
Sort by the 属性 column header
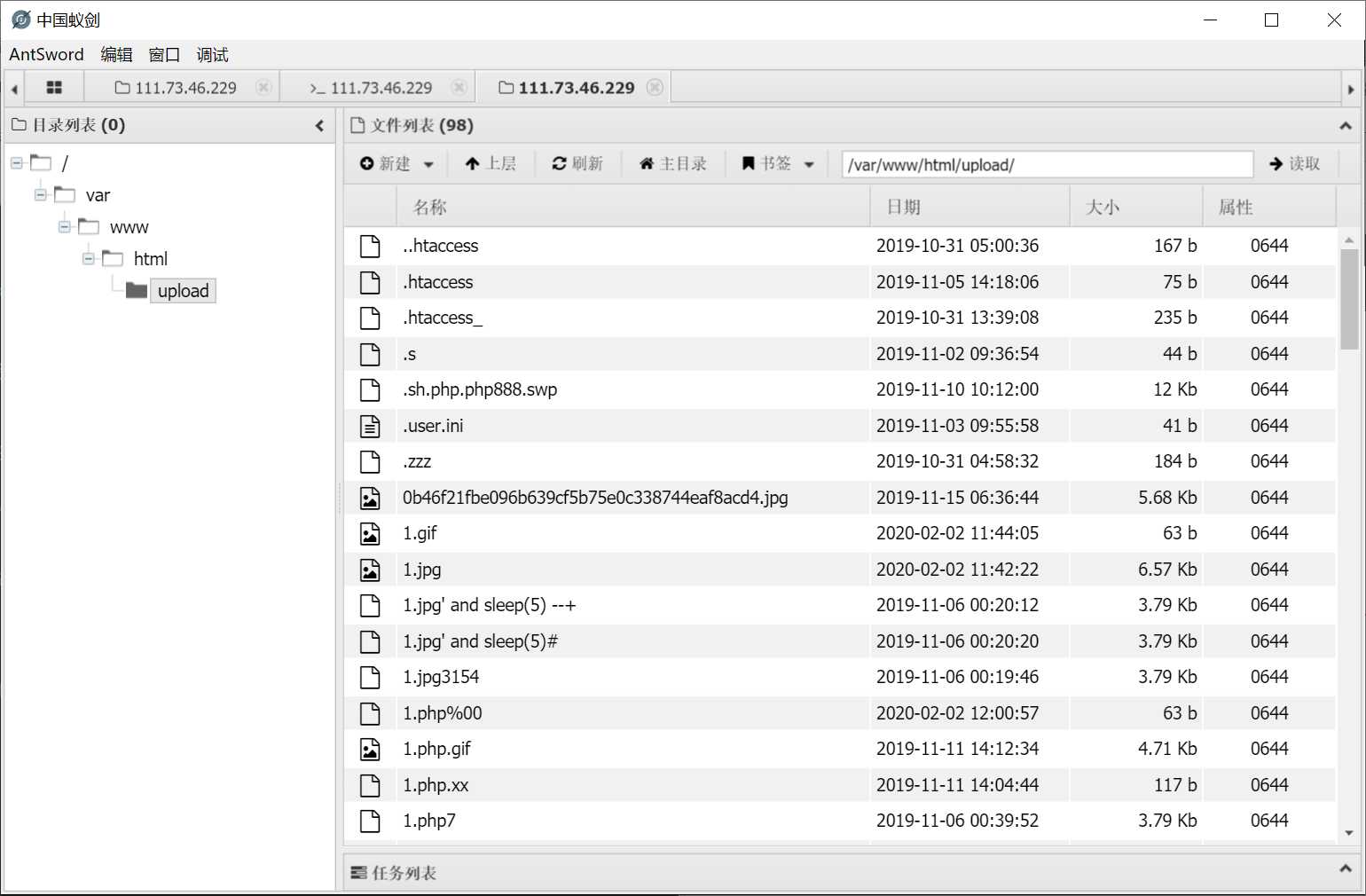(1269, 207)
